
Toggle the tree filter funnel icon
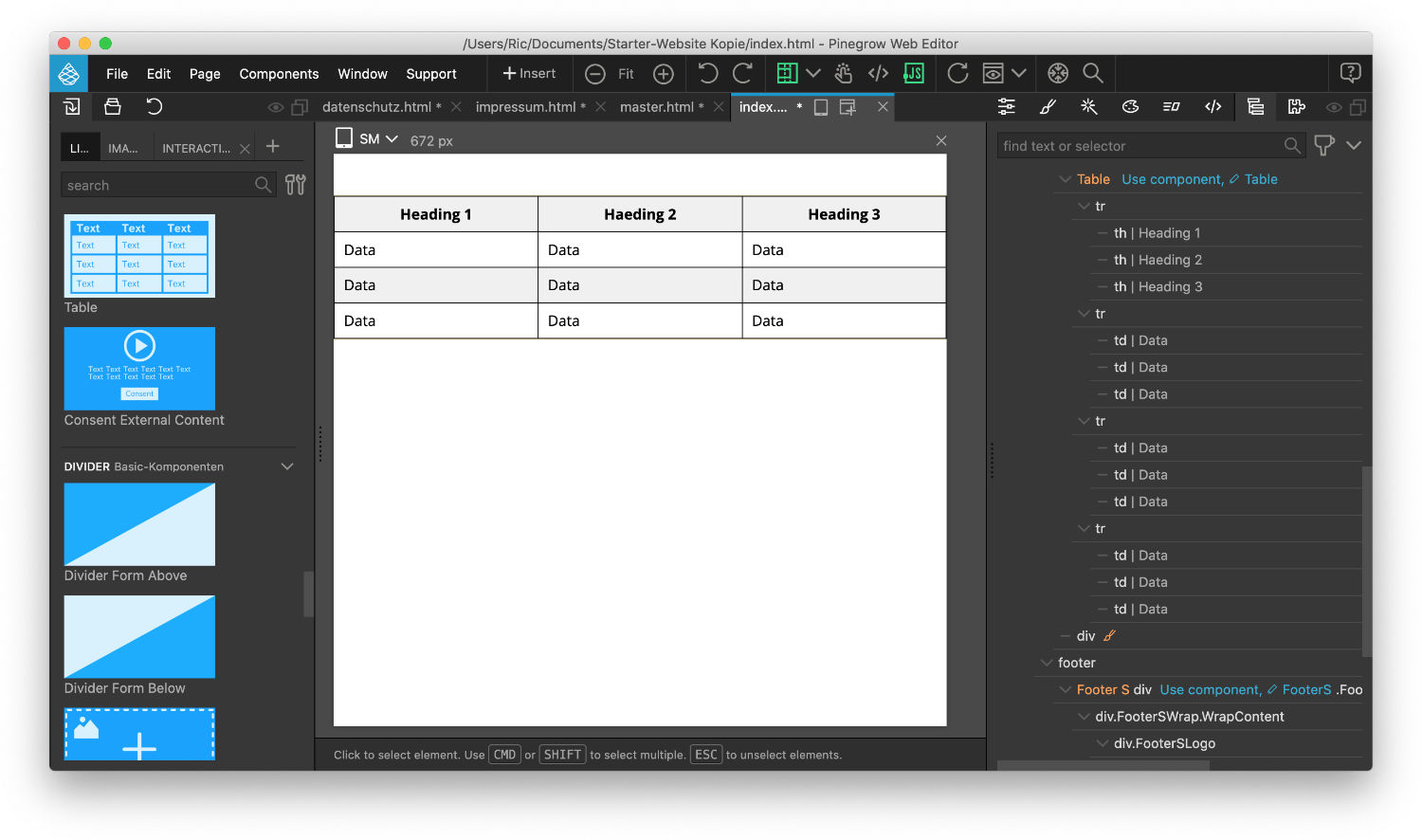coord(1324,145)
